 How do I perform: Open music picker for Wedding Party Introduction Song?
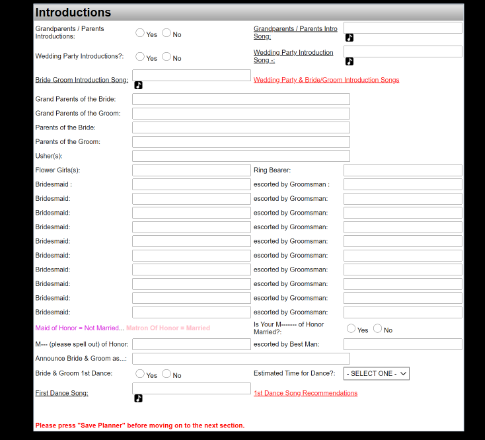[x=349, y=61]
